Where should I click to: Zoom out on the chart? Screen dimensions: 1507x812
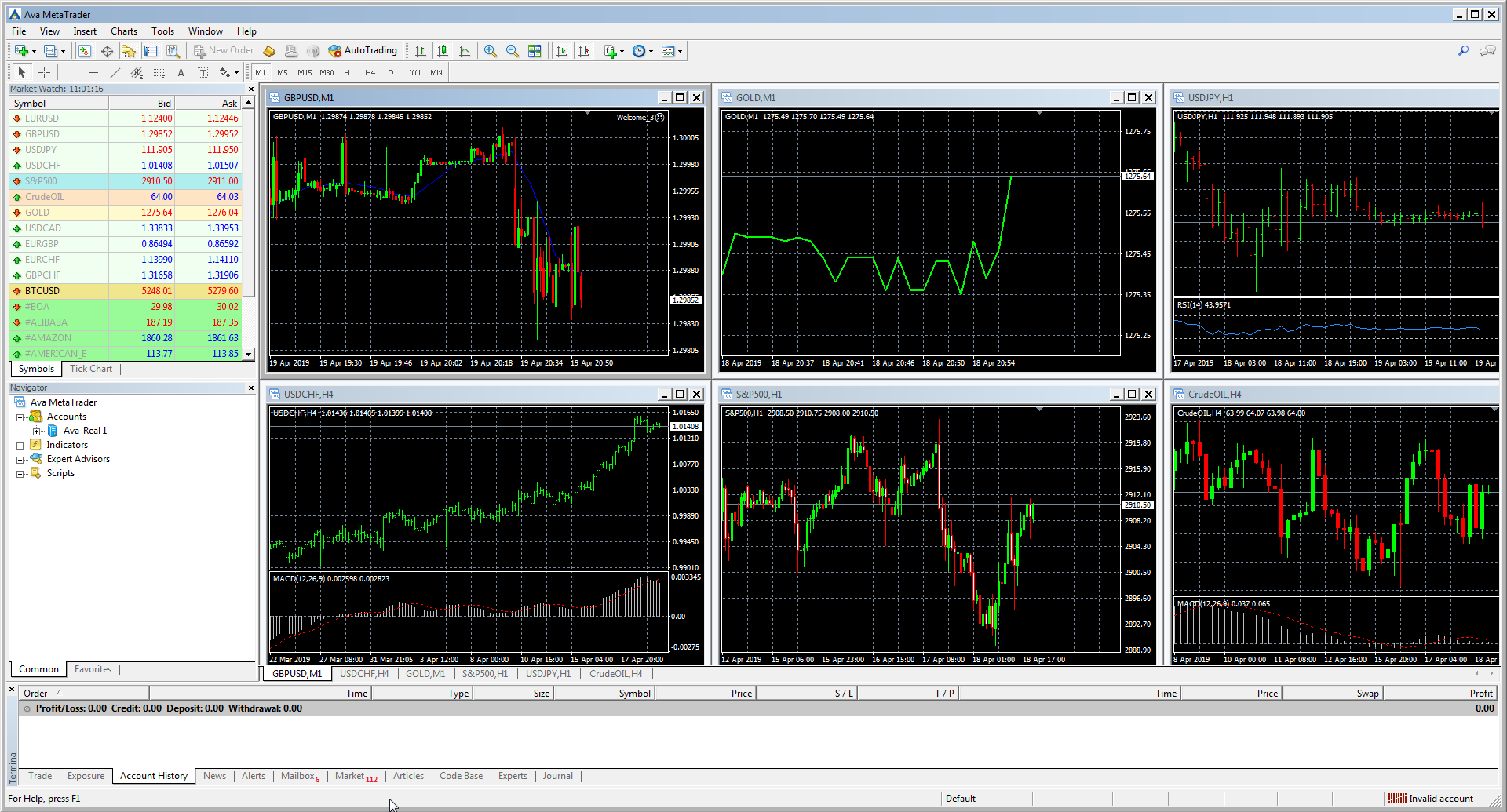point(513,51)
